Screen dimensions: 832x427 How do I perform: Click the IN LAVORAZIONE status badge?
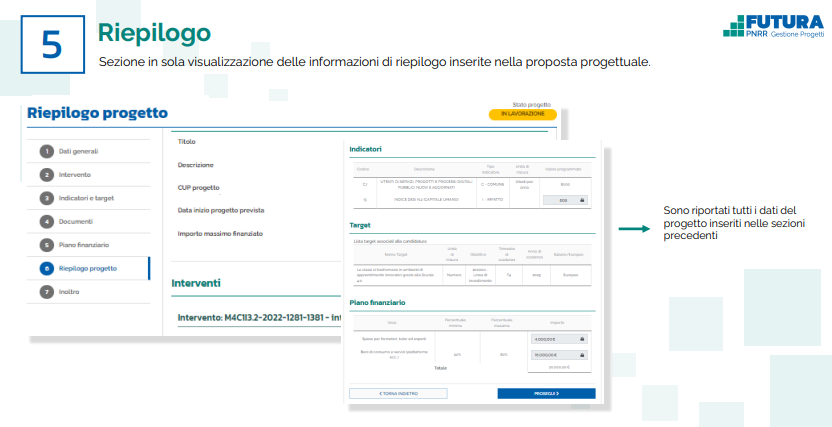pyautogui.click(x=523, y=115)
